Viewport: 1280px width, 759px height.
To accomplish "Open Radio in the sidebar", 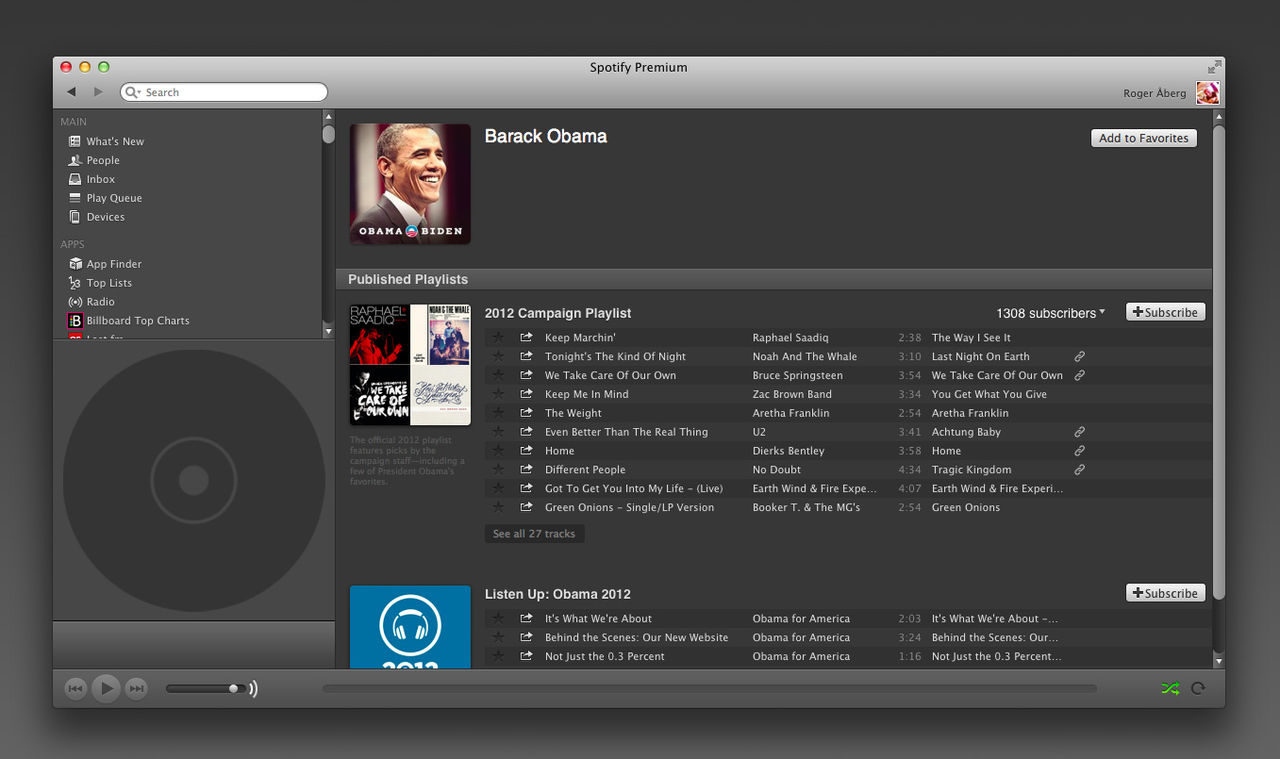I will pos(91,302).
